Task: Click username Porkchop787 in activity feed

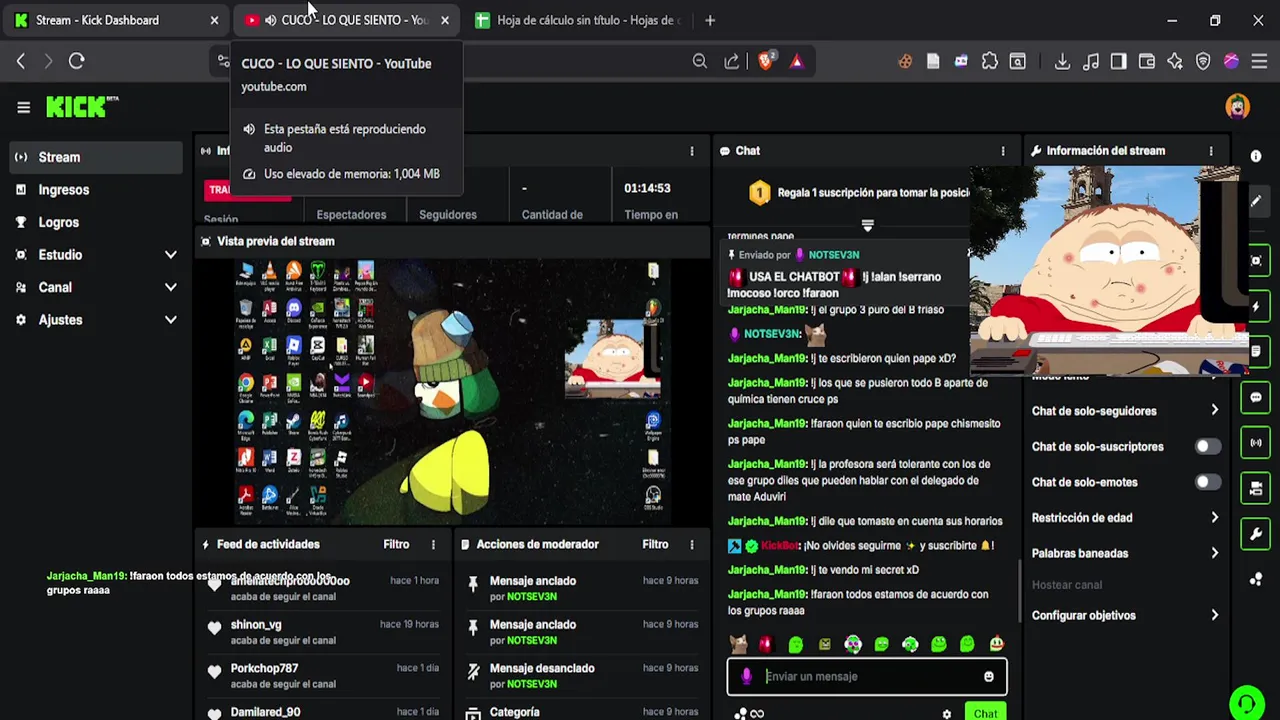Action: pyautogui.click(x=264, y=668)
